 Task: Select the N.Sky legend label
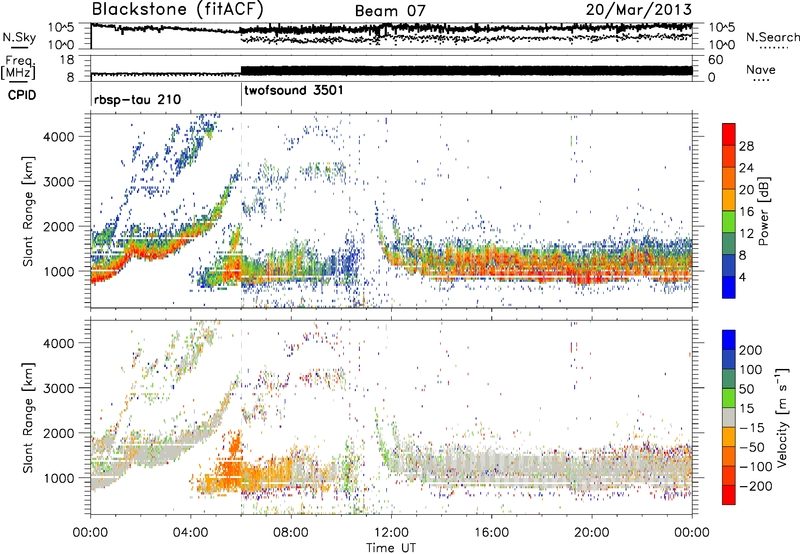pyautogui.click(x=19, y=37)
